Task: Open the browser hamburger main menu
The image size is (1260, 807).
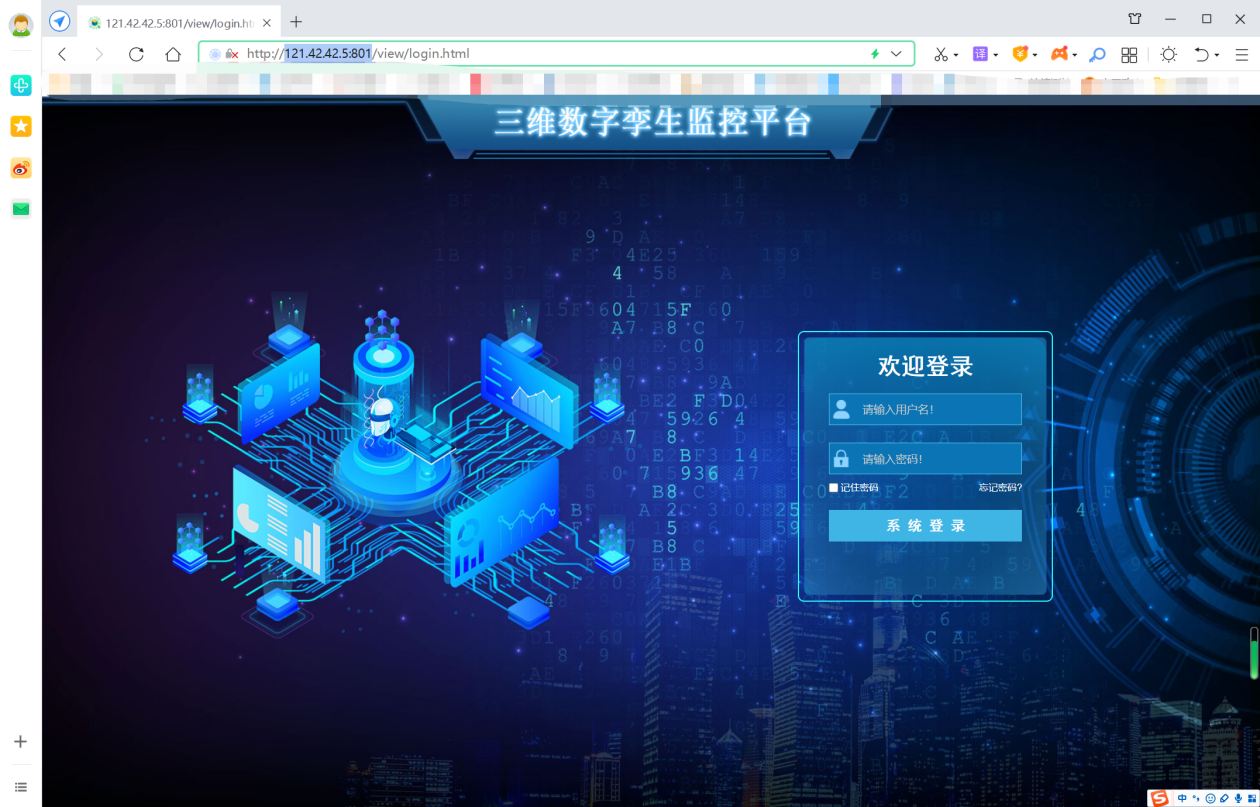Action: (1242, 55)
